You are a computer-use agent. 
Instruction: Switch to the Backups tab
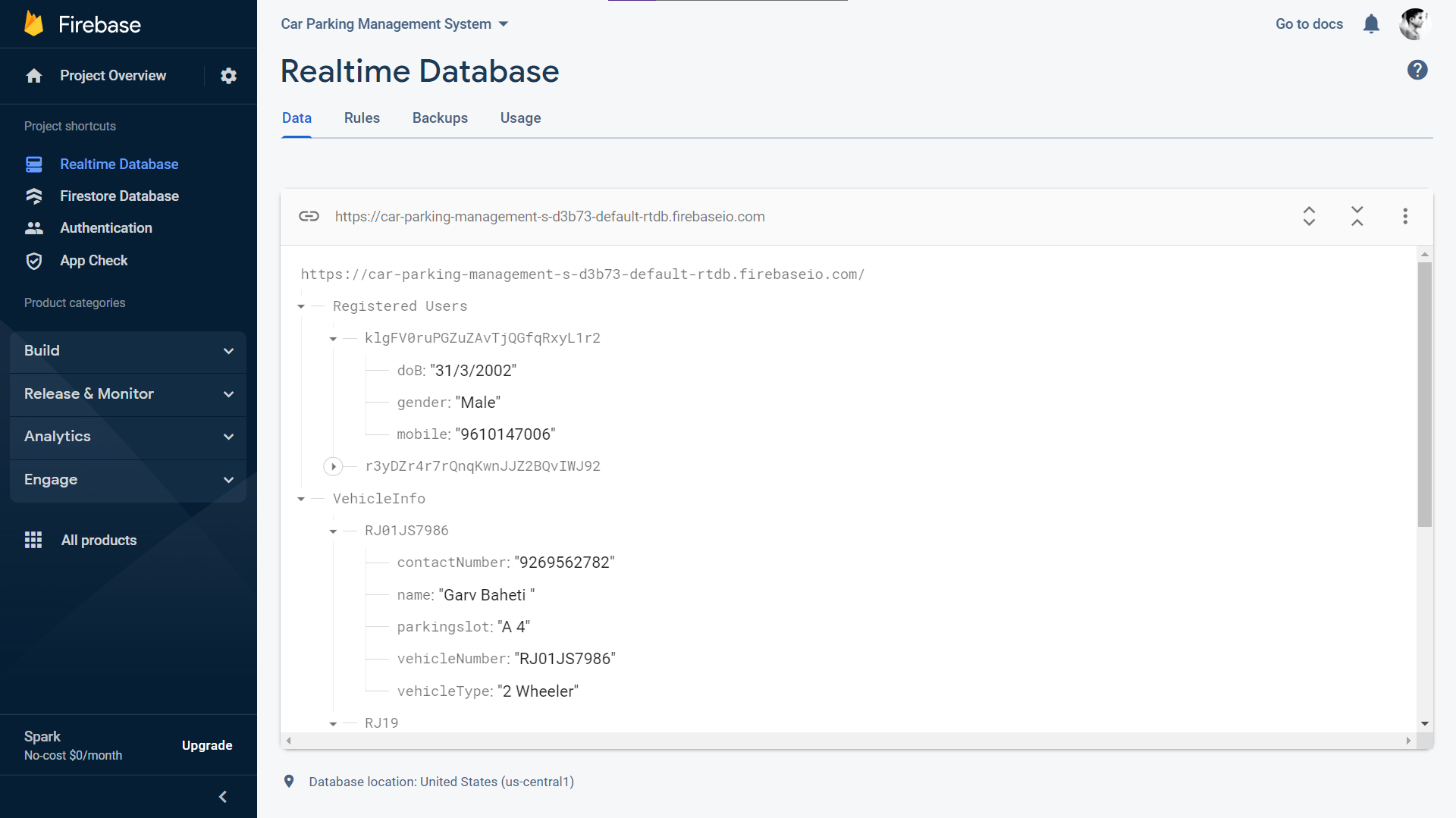tap(440, 118)
